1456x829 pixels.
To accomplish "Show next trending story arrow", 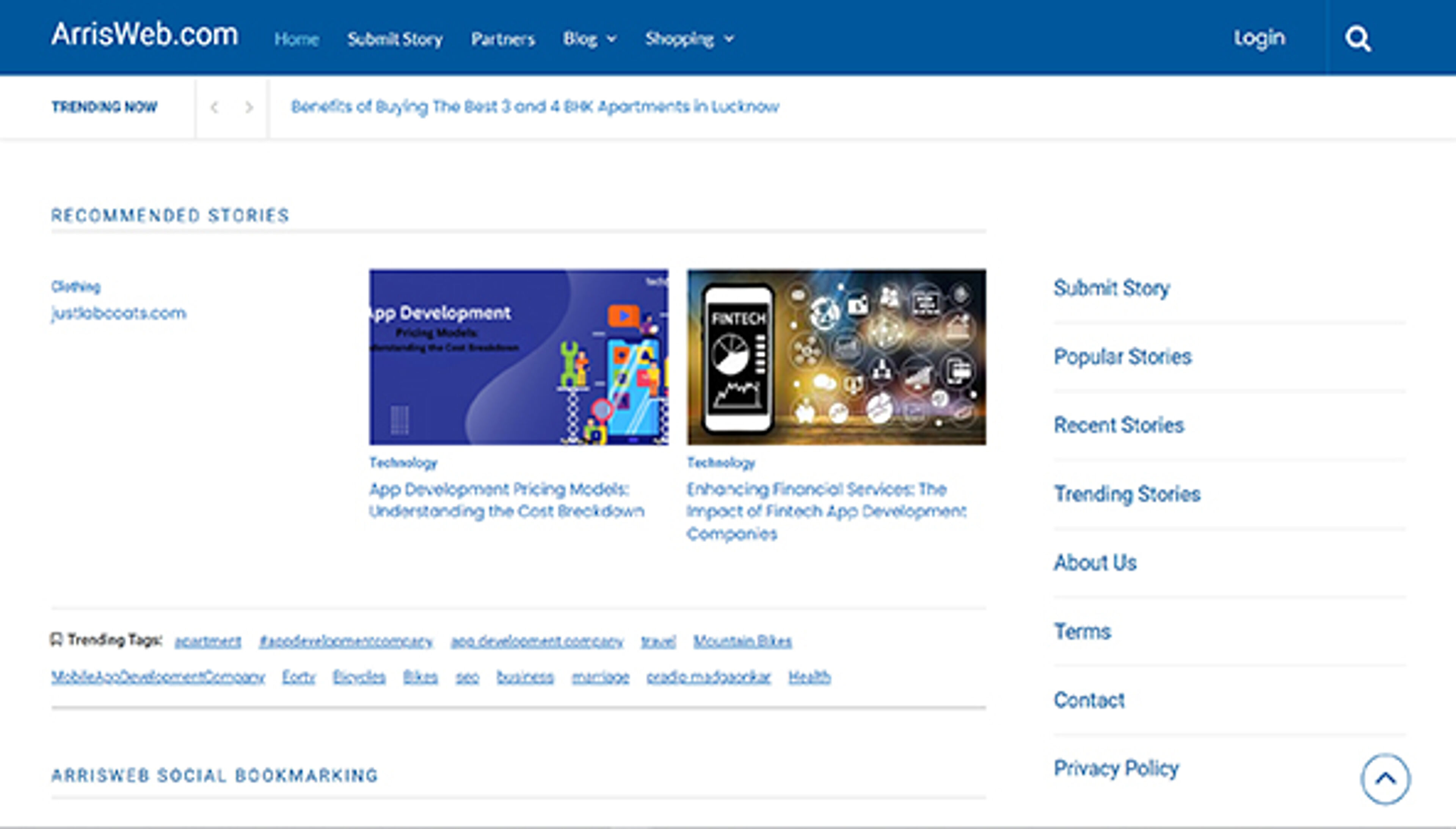I will point(249,107).
